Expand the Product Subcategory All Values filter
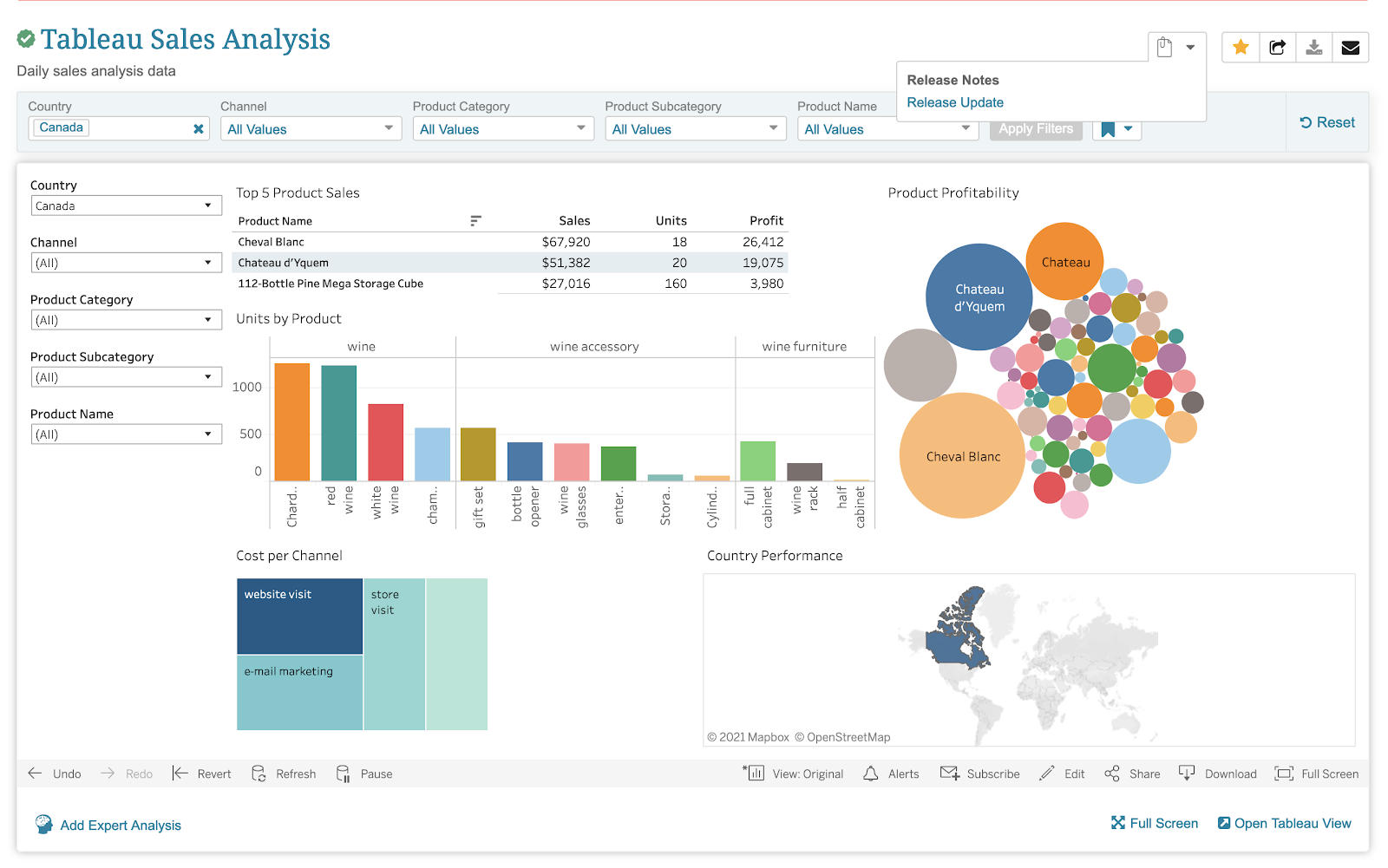Viewport: 1388px width, 868px height. (696, 128)
